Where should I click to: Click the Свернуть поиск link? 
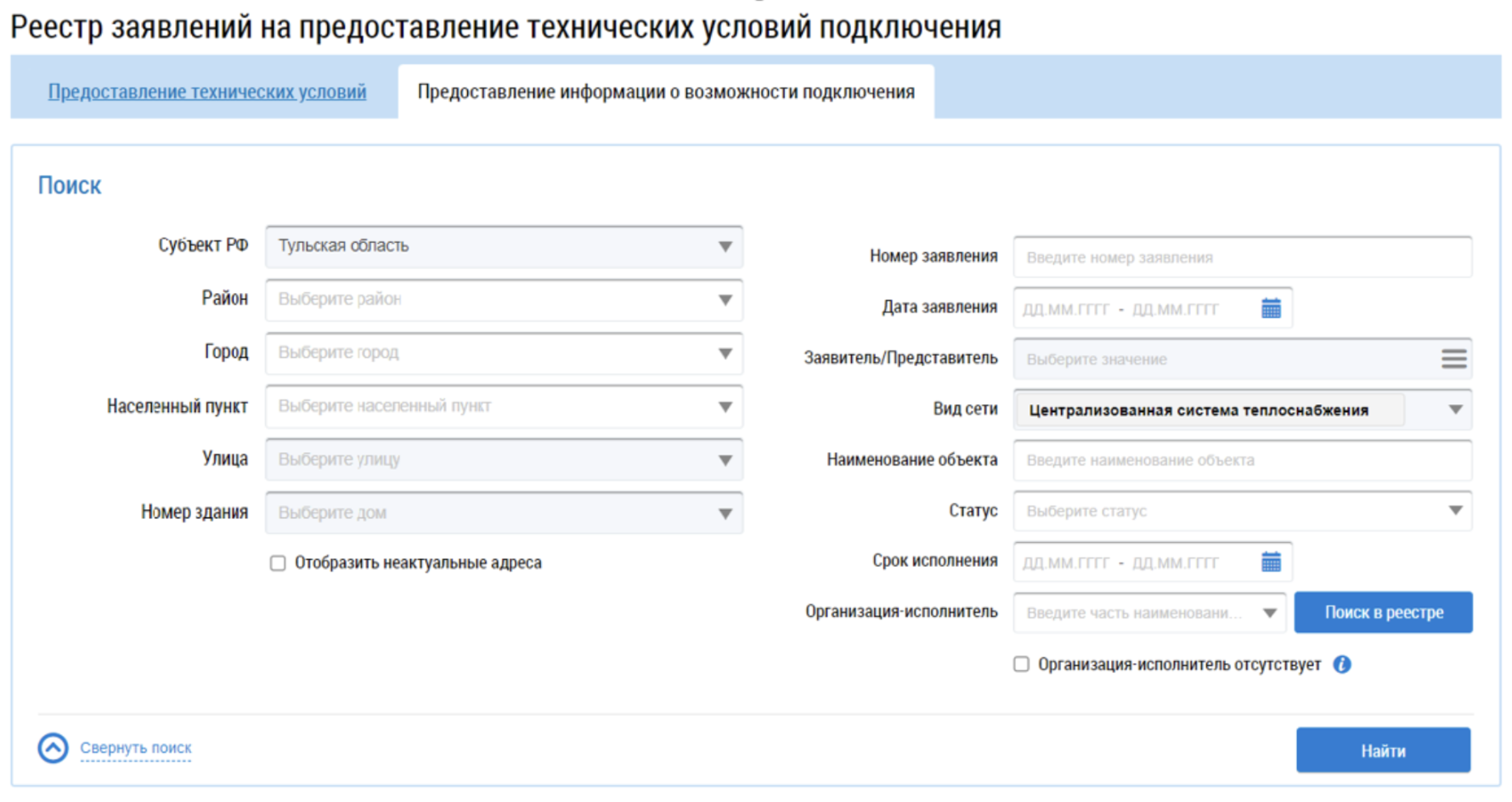pyautogui.click(x=136, y=748)
